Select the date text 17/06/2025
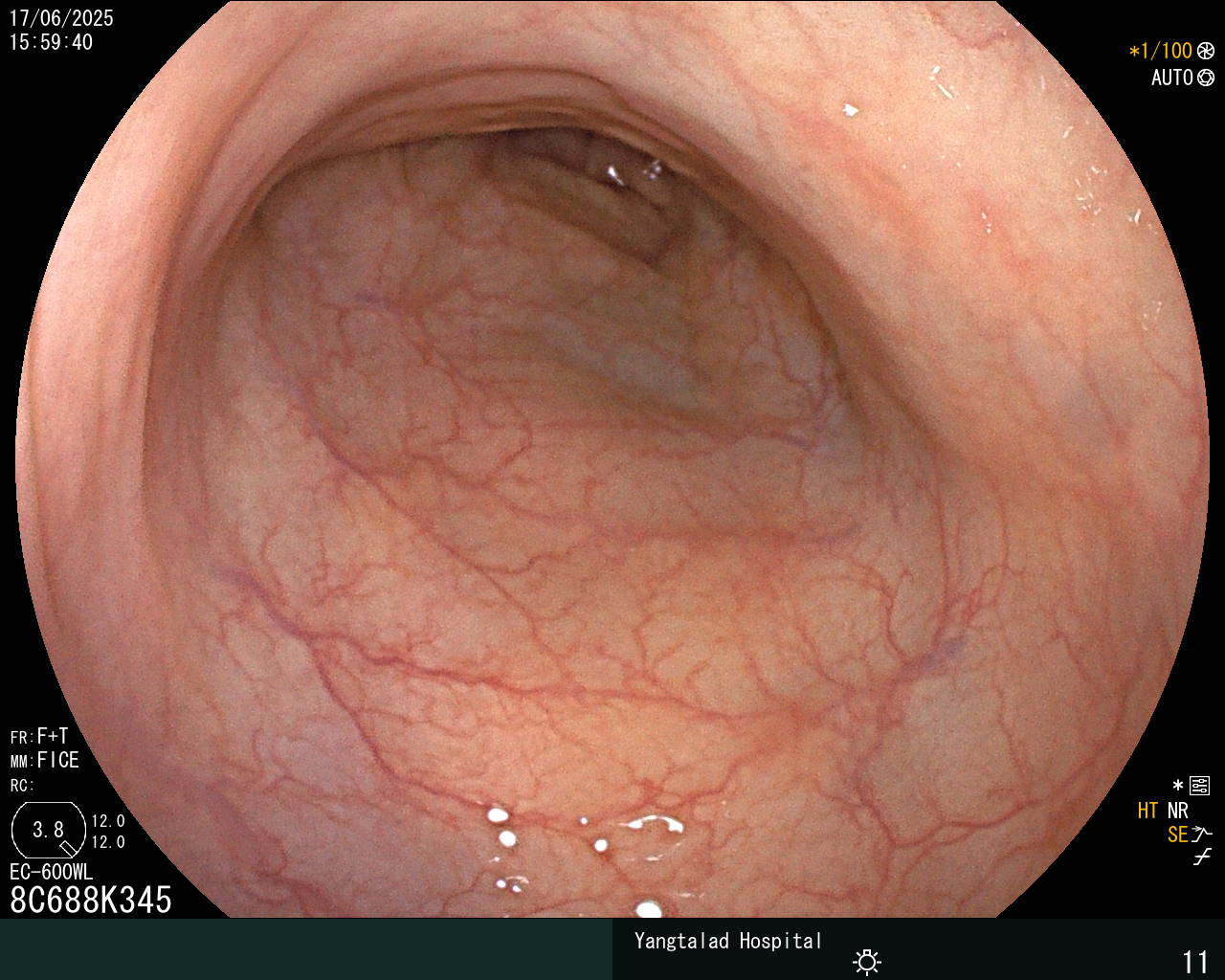The image size is (1225, 980). (61, 18)
